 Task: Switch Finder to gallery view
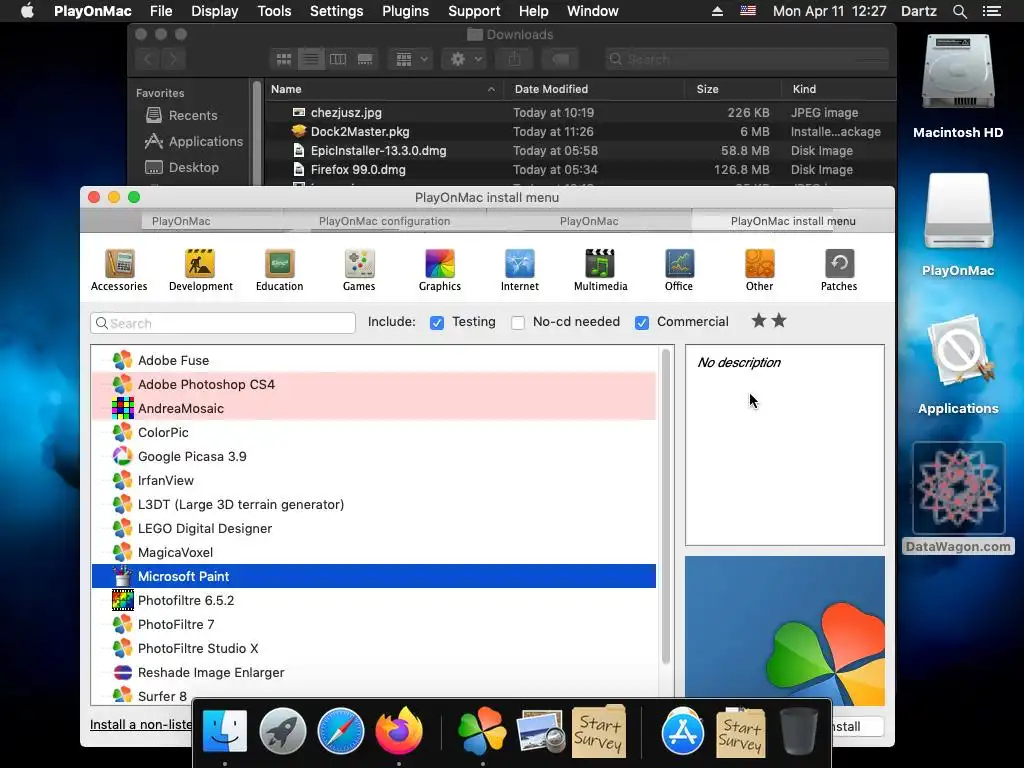[365, 59]
